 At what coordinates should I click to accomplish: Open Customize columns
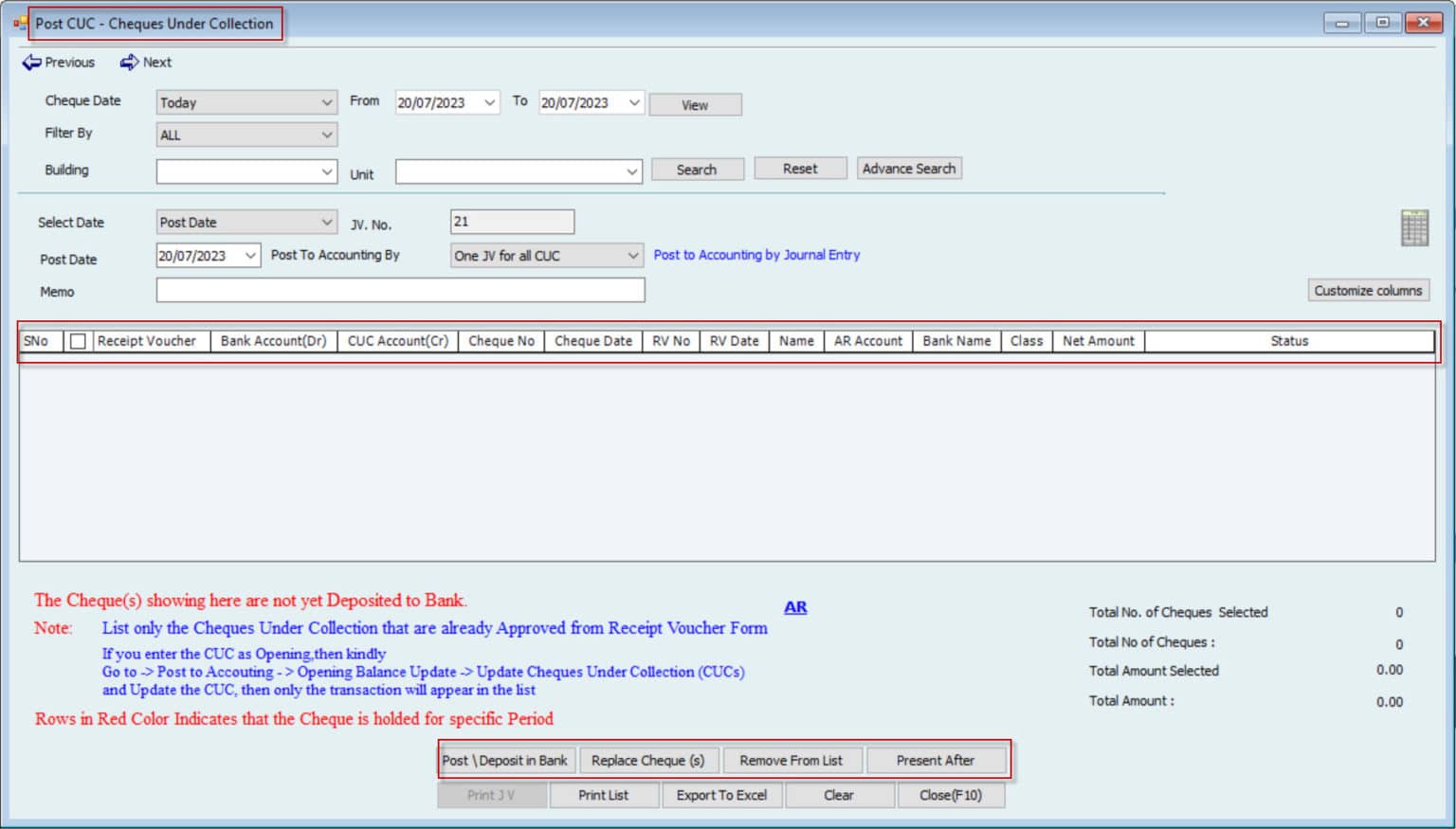[1367, 291]
